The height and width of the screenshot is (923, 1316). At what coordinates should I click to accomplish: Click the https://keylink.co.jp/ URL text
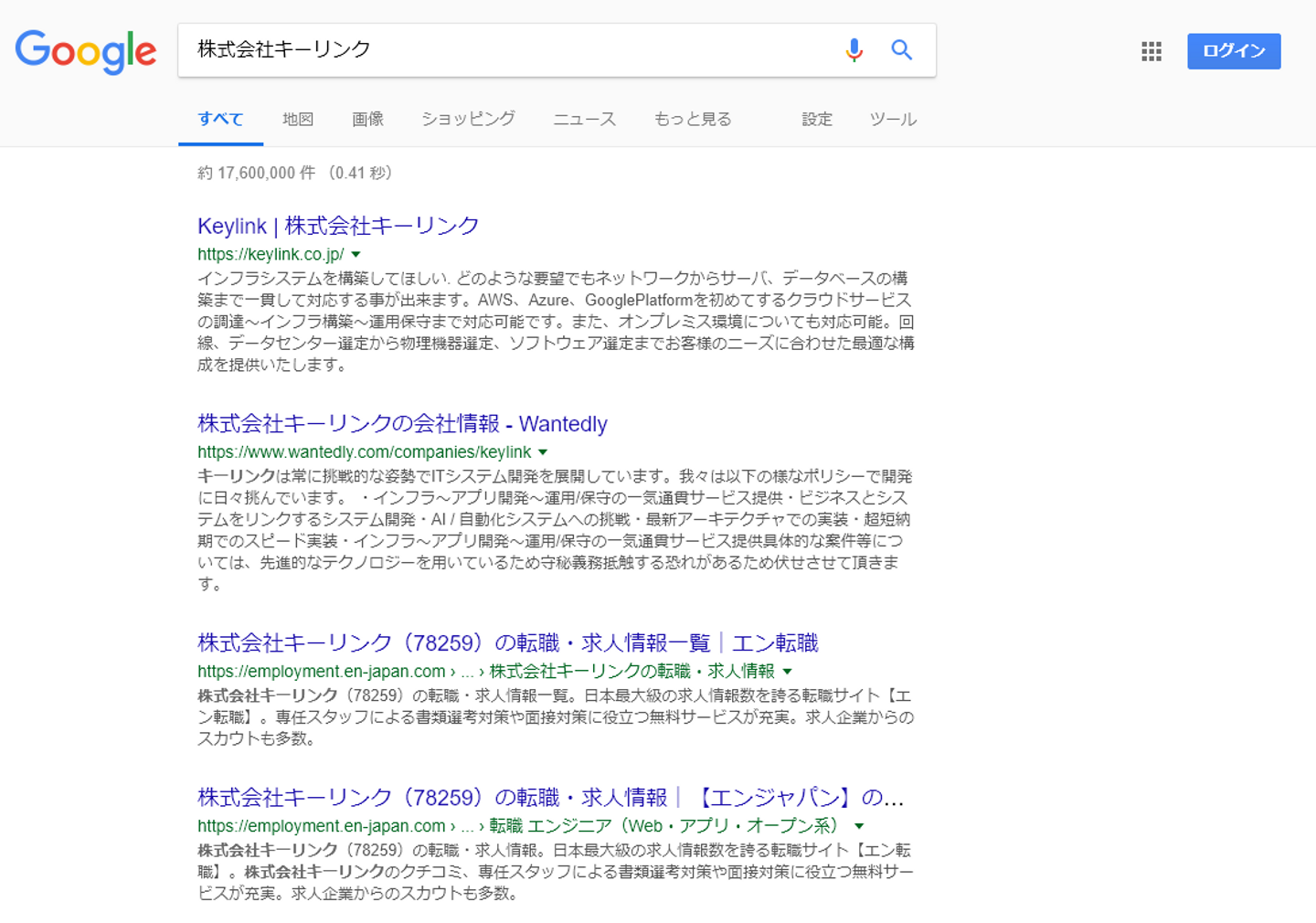click(271, 255)
